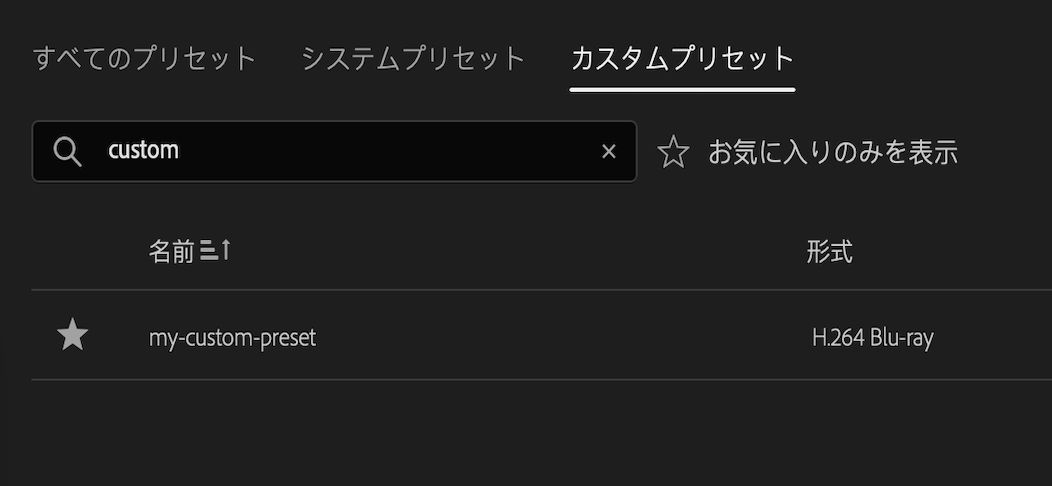Click the ascending arrow next to 名前
1052x486 pixels.
(x=225, y=251)
